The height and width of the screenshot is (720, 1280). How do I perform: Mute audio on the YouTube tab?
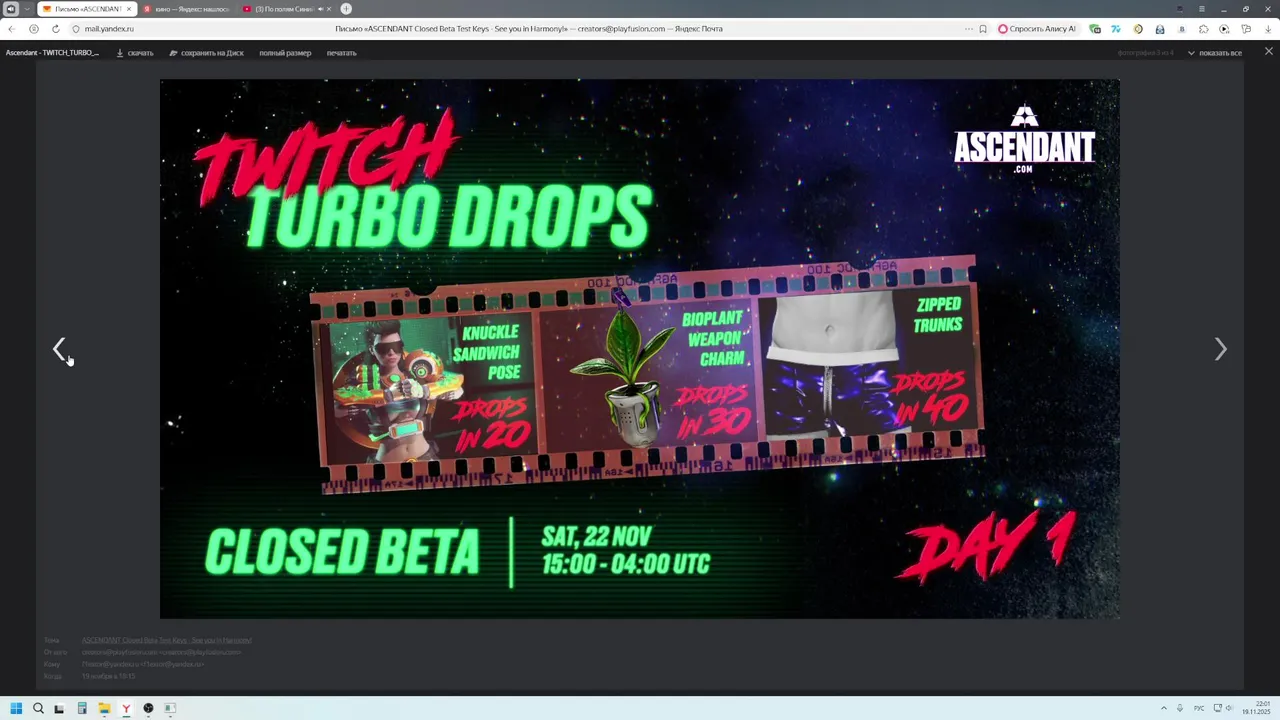(320, 9)
